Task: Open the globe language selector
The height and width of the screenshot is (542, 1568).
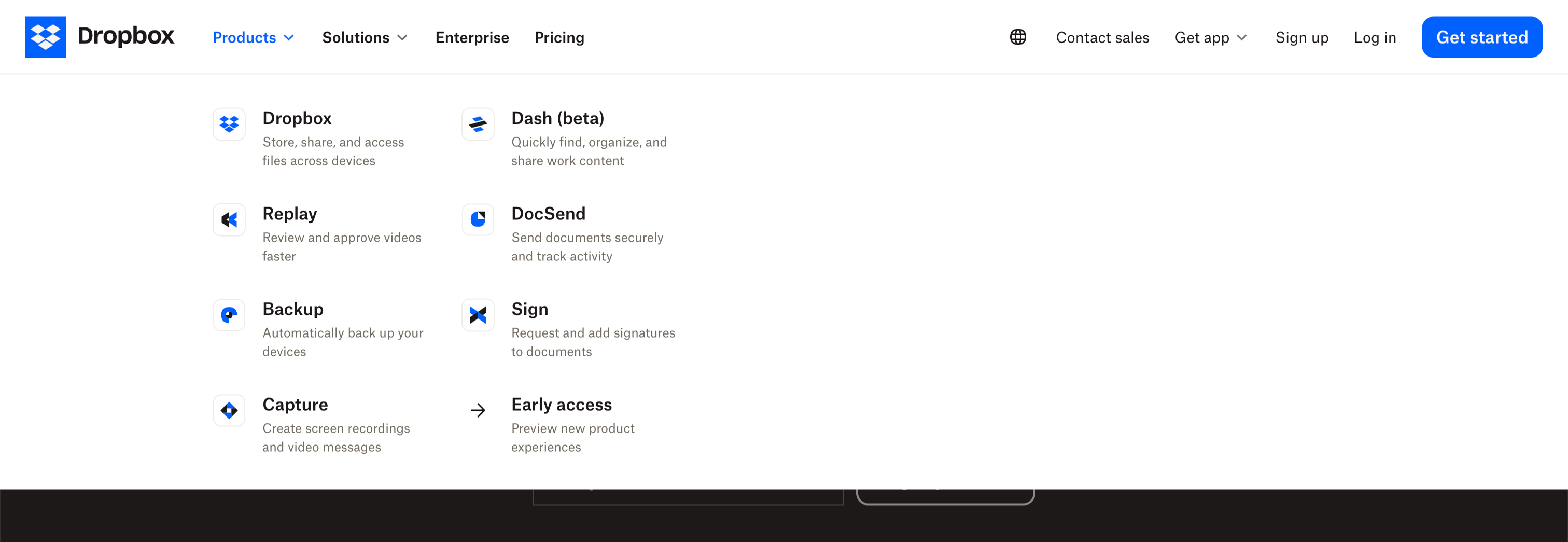Action: (1018, 37)
